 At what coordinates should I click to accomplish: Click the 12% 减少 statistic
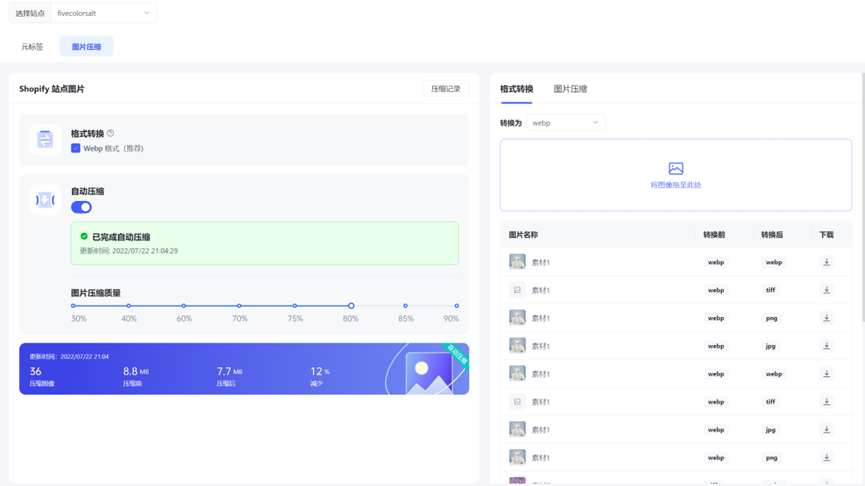click(320, 376)
